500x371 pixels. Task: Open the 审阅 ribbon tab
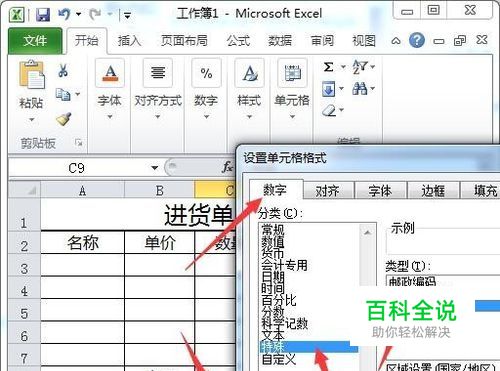[x=322, y=41]
